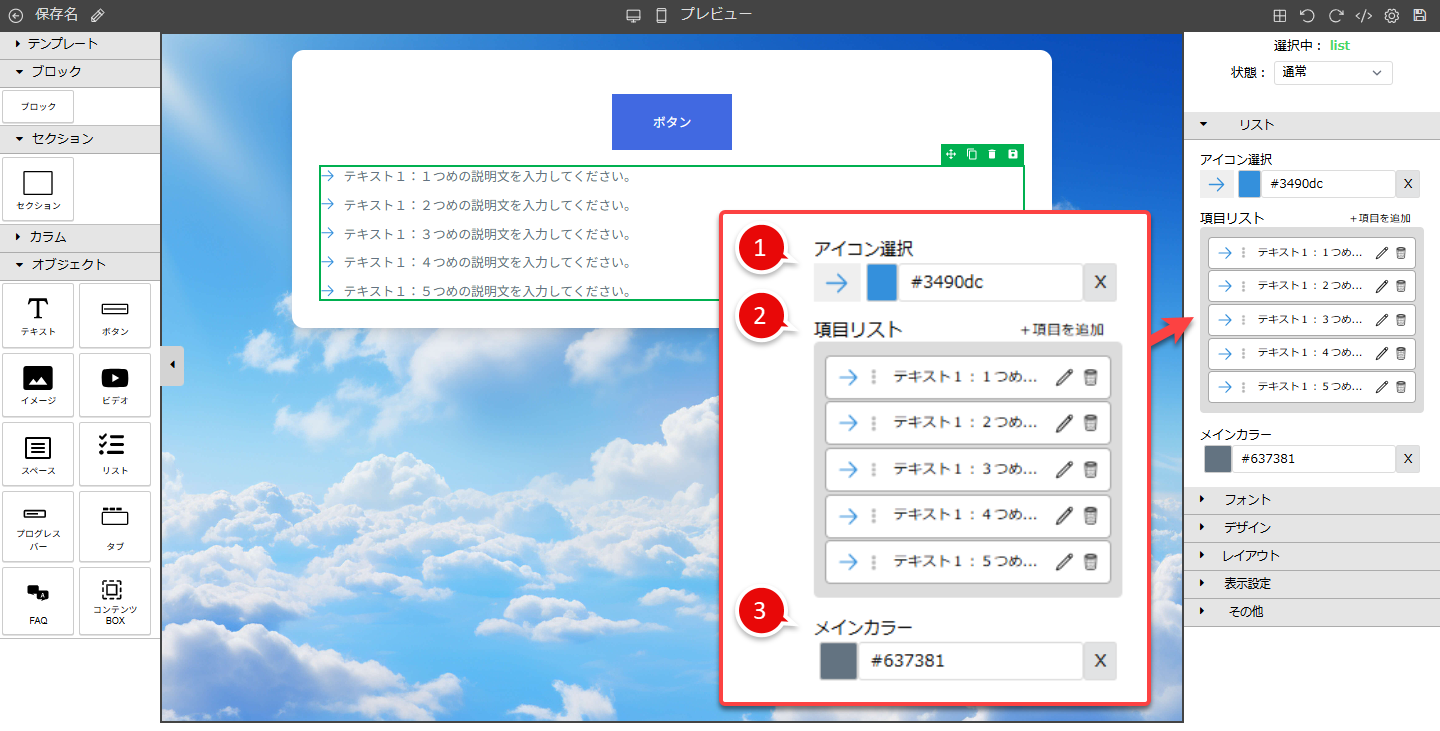Open the 状態 dropdown showing 通常

click(x=1332, y=72)
